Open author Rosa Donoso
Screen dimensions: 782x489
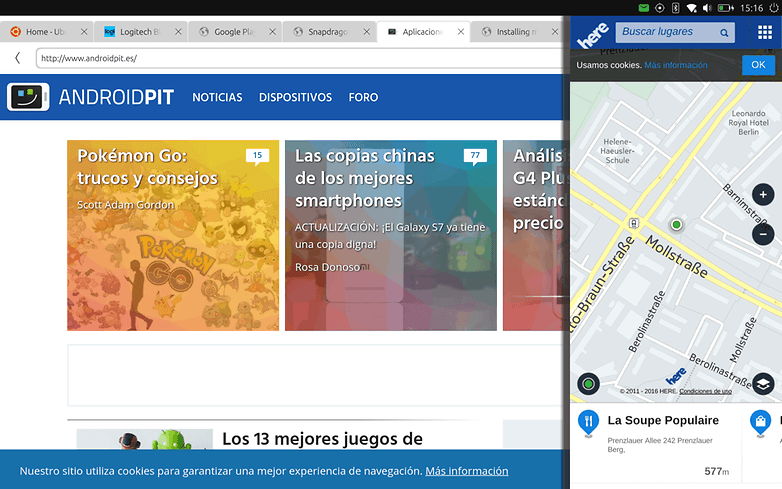(x=327, y=267)
